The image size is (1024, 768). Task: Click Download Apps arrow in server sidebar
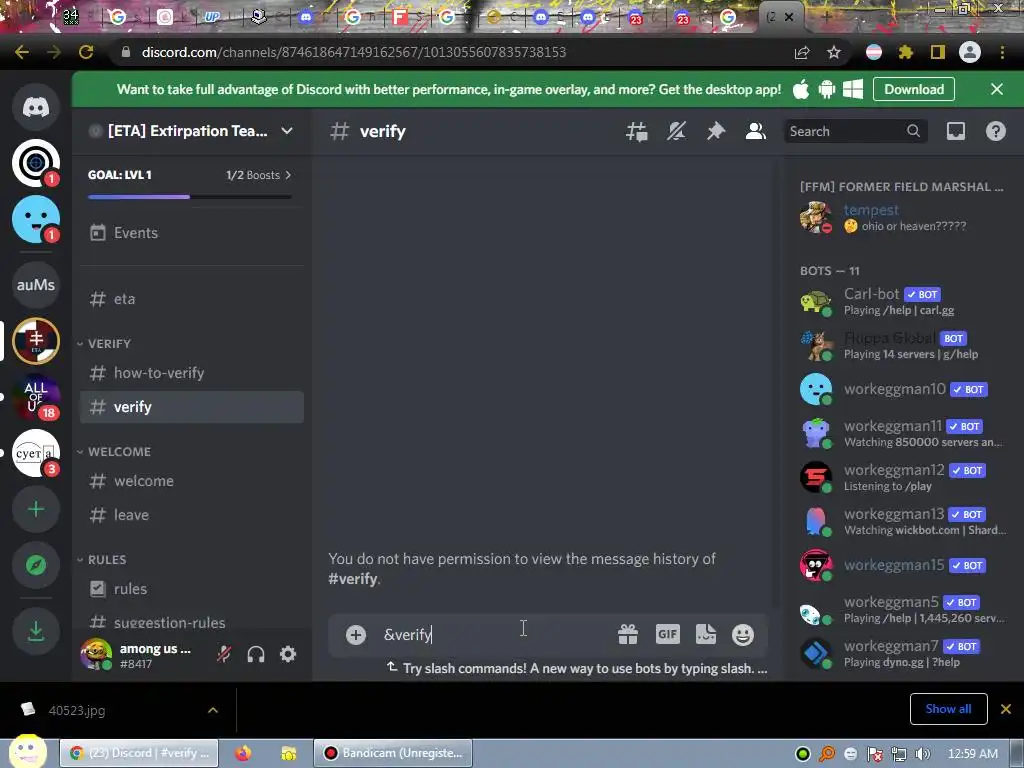36,631
